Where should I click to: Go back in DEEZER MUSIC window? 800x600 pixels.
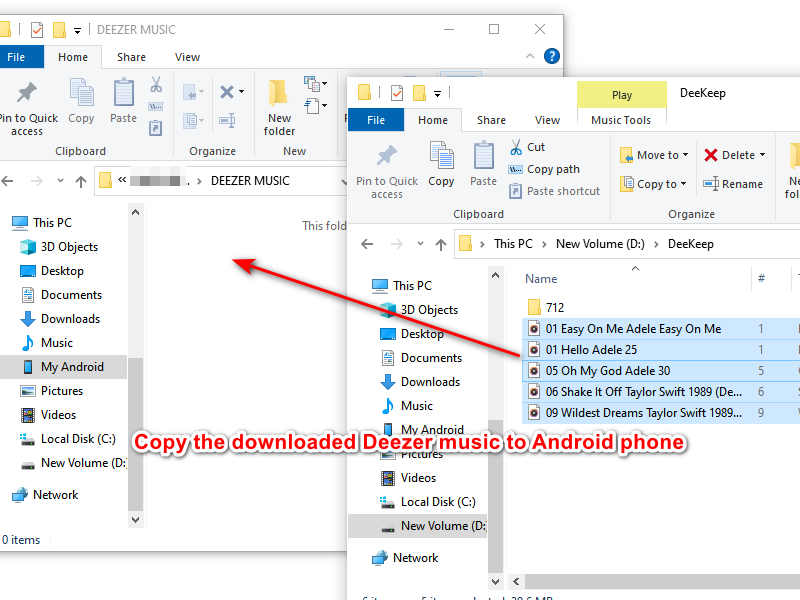[8, 181]
